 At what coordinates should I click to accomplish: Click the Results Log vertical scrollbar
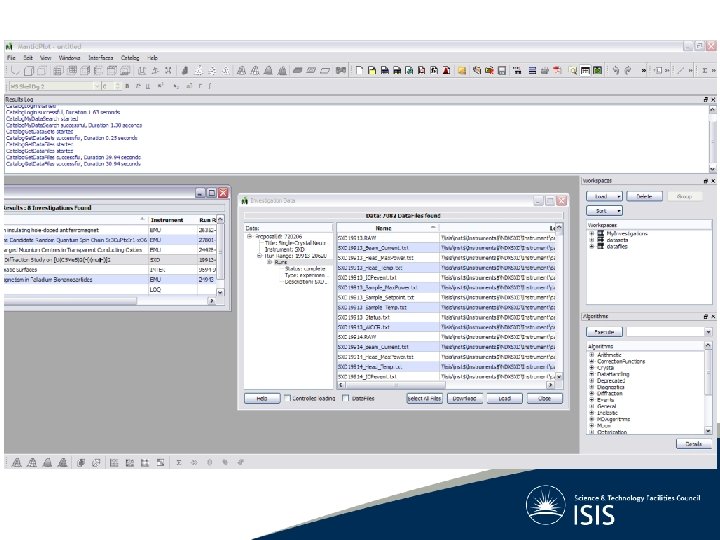712,140
